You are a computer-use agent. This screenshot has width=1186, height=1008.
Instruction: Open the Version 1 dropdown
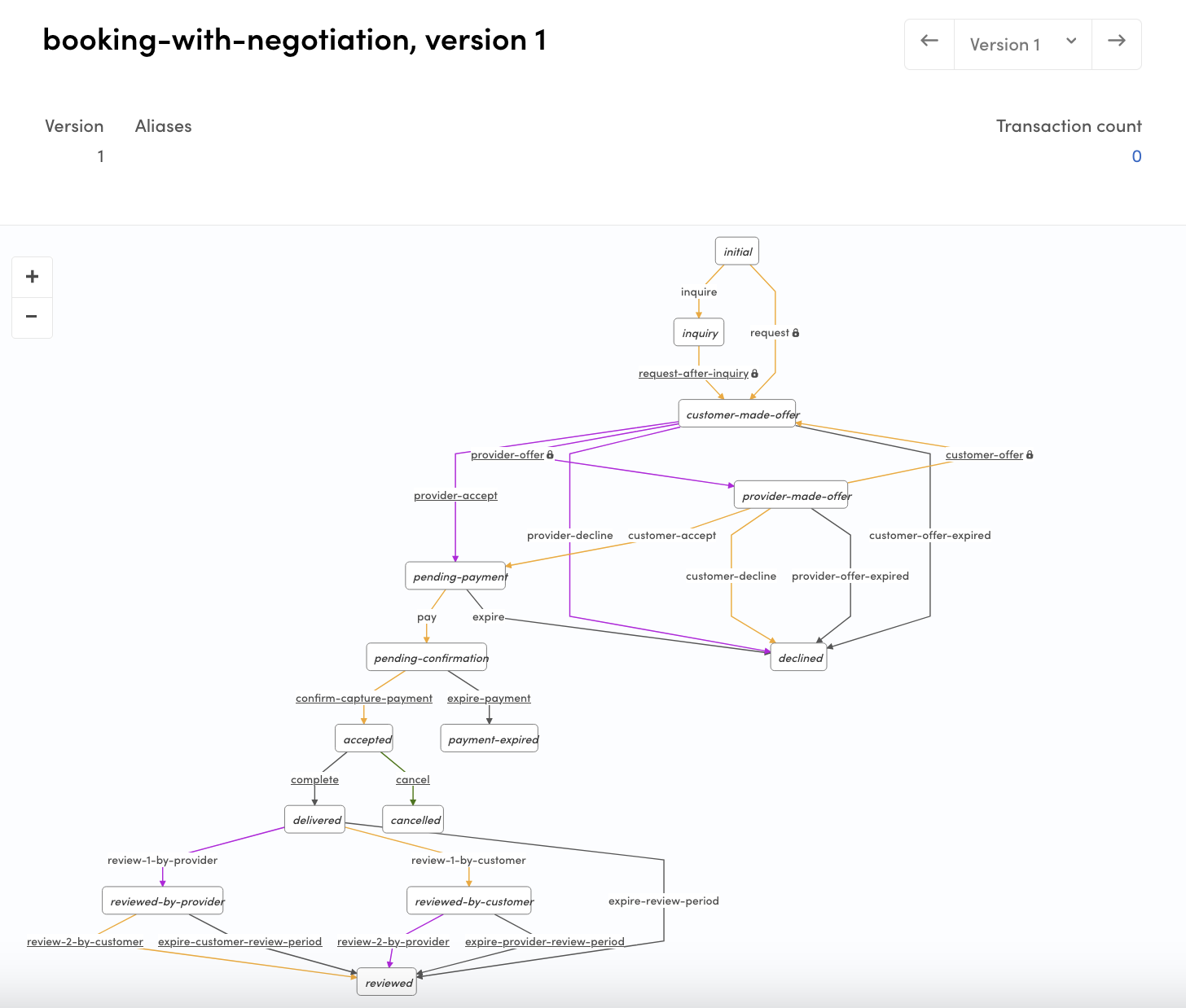point(1022,44)
